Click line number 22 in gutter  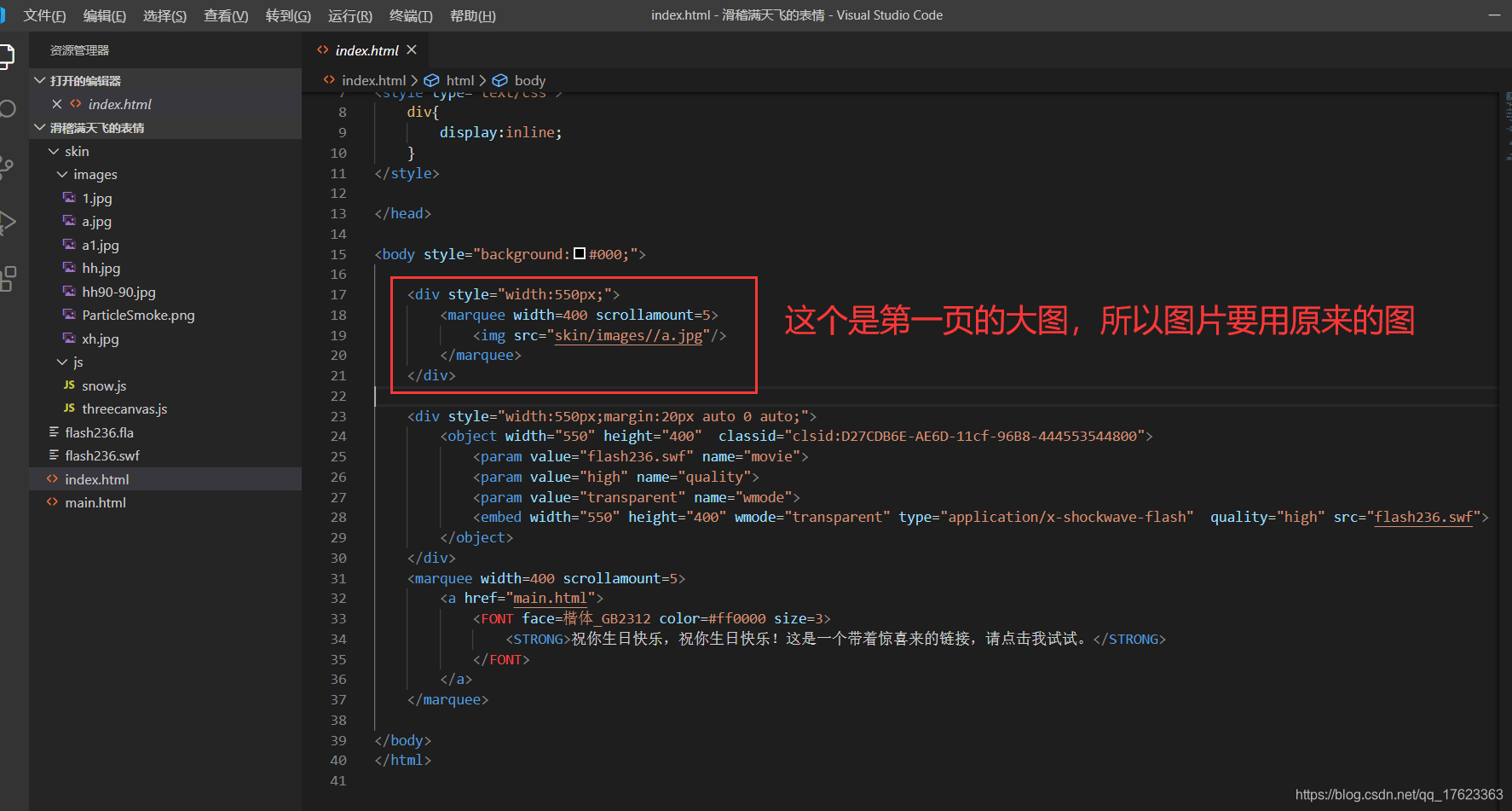[338, 396]
